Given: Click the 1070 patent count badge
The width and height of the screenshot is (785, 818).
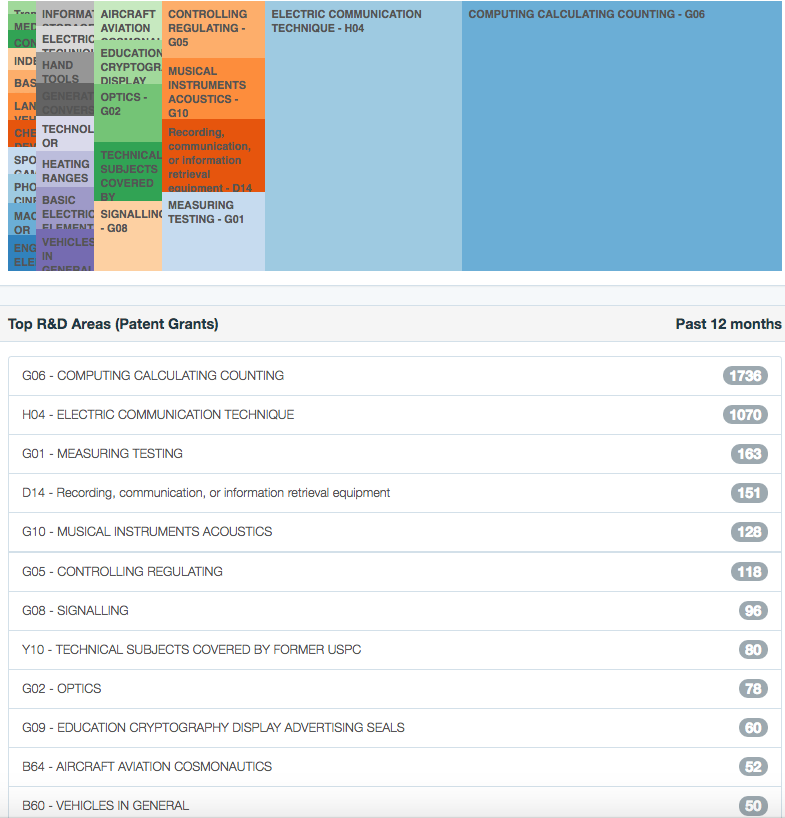Looking at the screenshot, I should [745, 415].
